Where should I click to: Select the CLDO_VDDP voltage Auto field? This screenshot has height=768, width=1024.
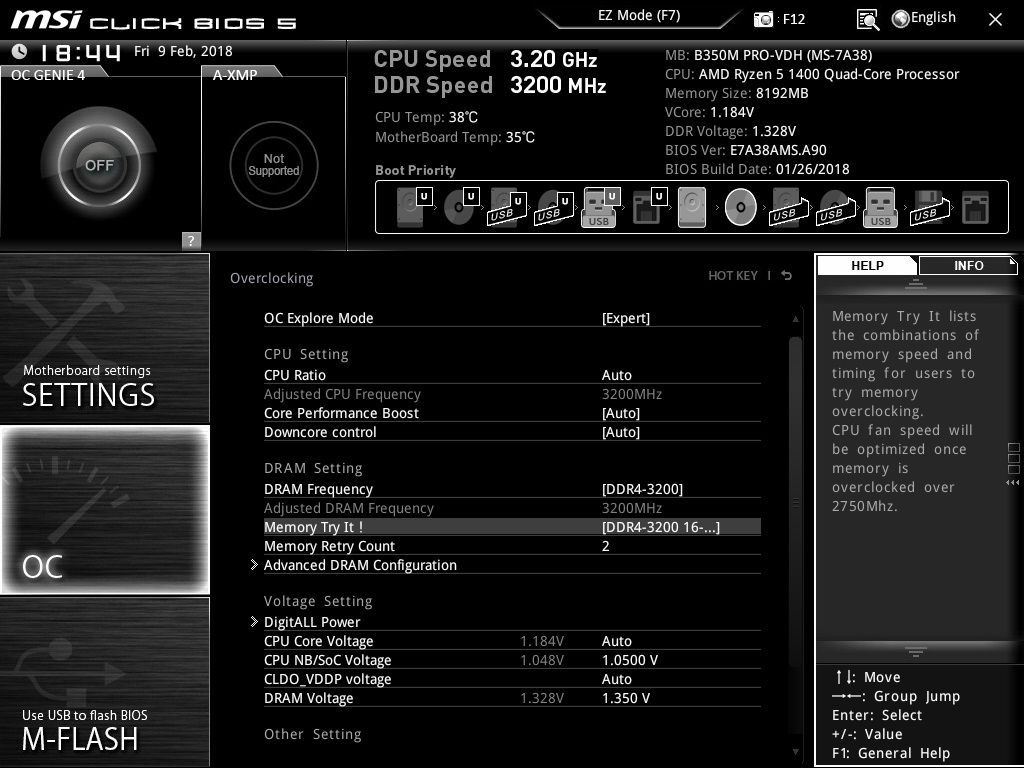click(616, 679)
